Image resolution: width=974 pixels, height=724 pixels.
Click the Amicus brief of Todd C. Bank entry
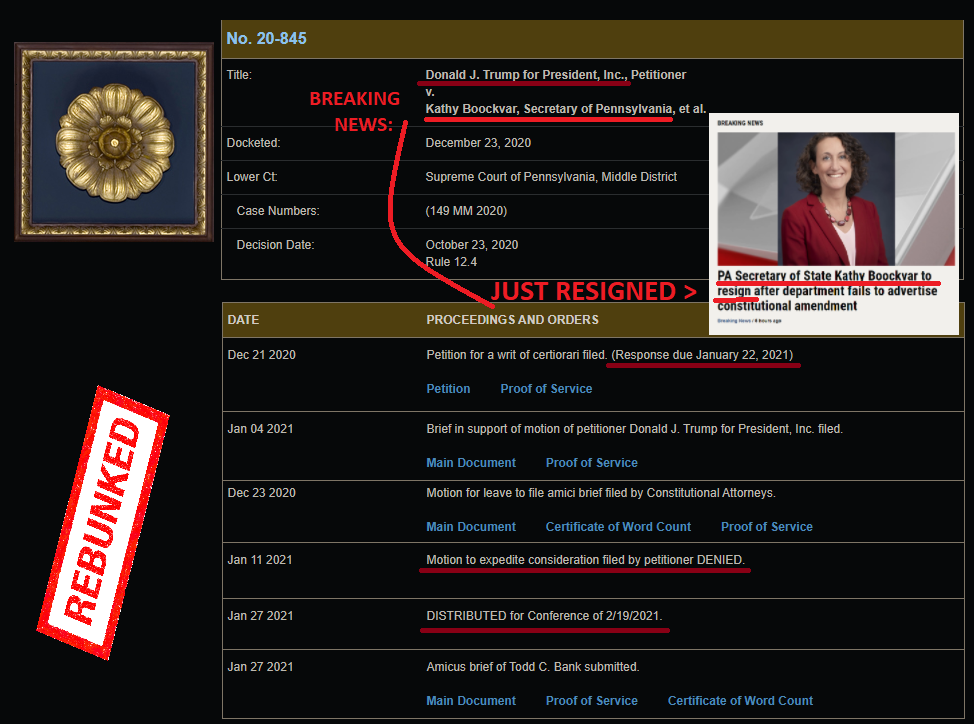coord(532,667)
